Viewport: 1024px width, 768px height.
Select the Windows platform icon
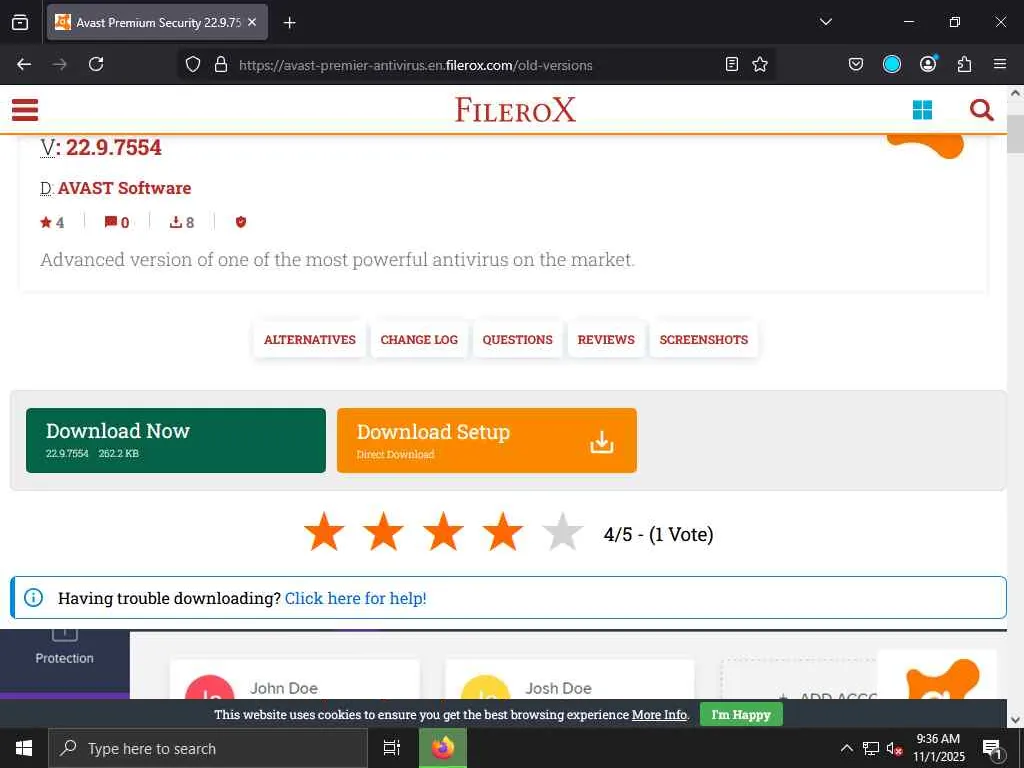[922, 110]
